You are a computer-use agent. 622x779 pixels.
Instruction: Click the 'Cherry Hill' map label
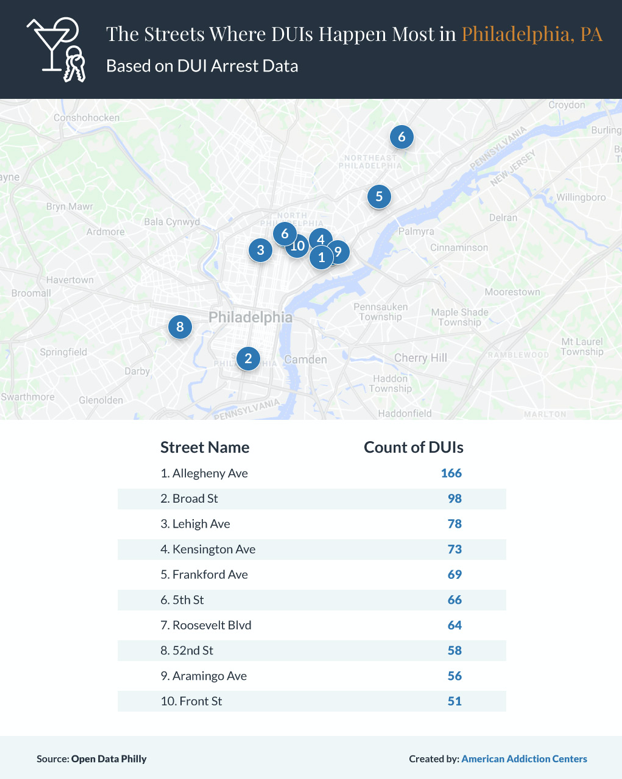(420, 358)
